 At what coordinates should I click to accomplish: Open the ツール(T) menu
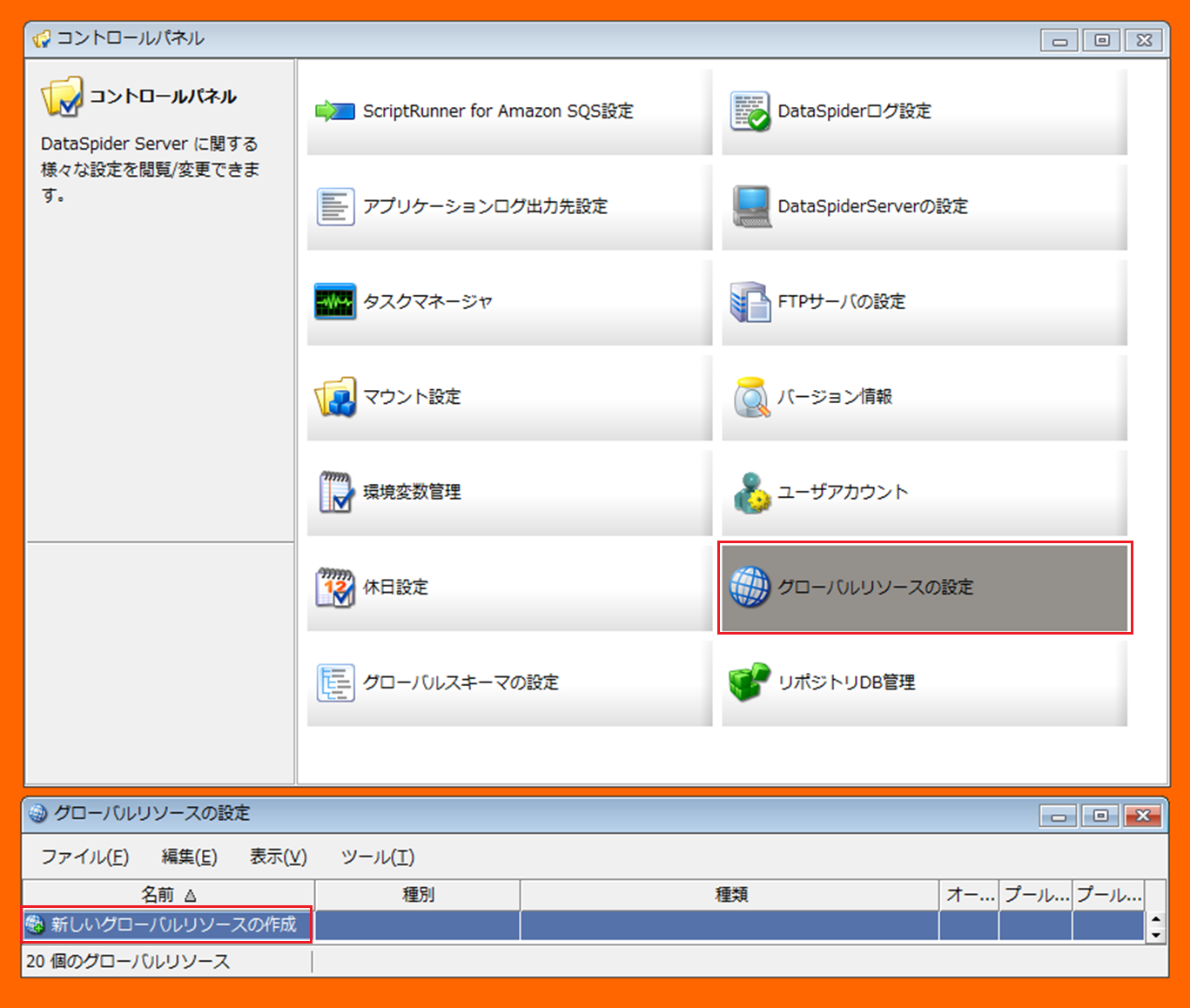[x=378, y=857]
